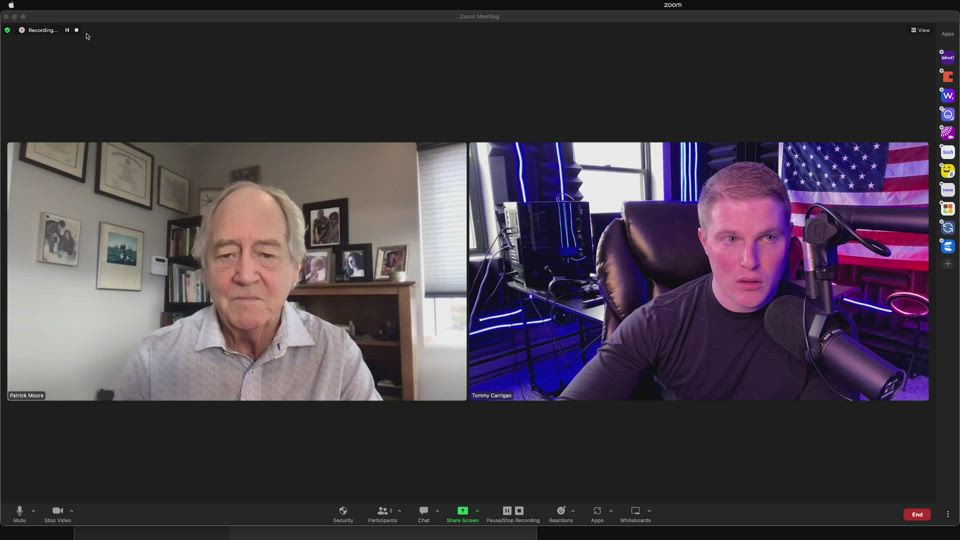The image size is (960, 540).
Task: Open Whiteboards
Action: 635,511
